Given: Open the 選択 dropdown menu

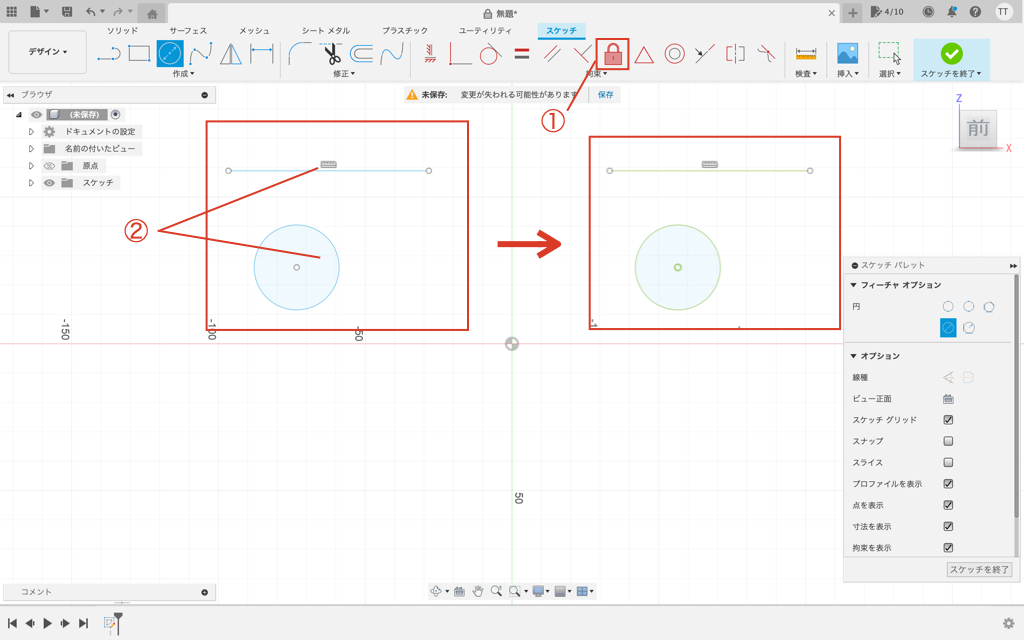Looking at the screenshot, I should 889,74.
